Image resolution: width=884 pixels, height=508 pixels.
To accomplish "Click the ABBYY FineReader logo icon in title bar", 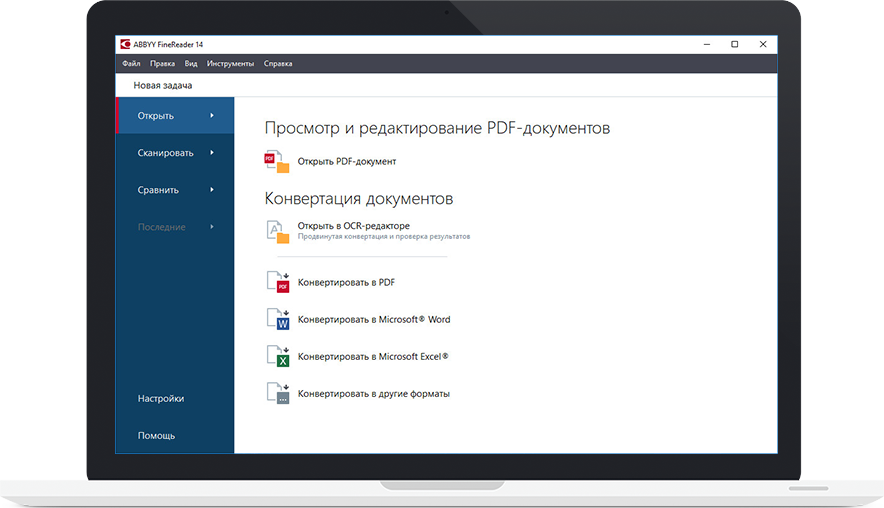I will coord(125,44).
